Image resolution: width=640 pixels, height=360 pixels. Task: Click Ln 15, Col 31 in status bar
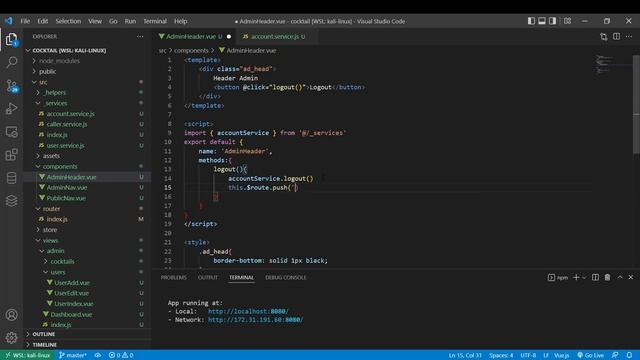pos(465,355)
